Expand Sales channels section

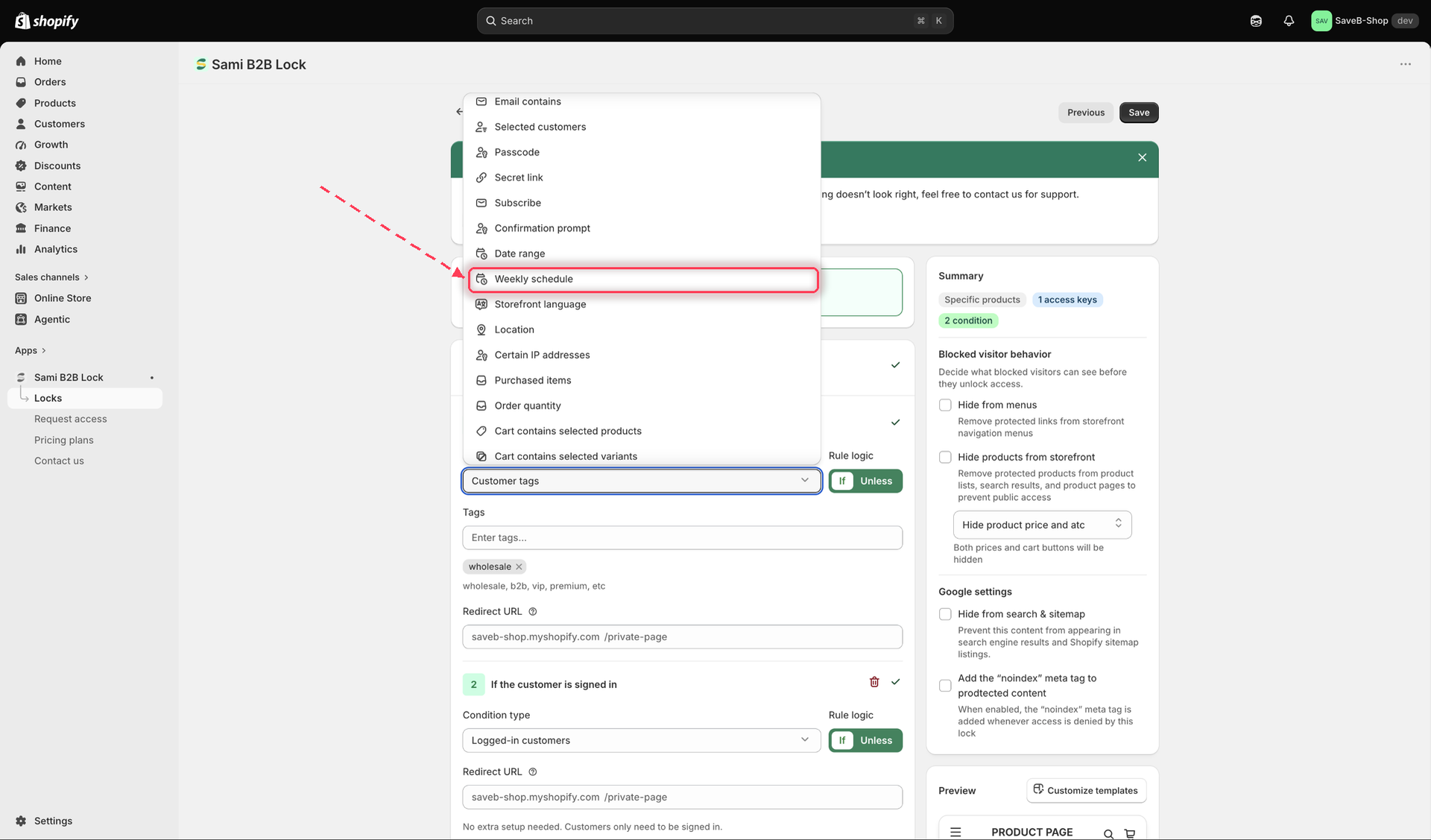pos(51,277)
